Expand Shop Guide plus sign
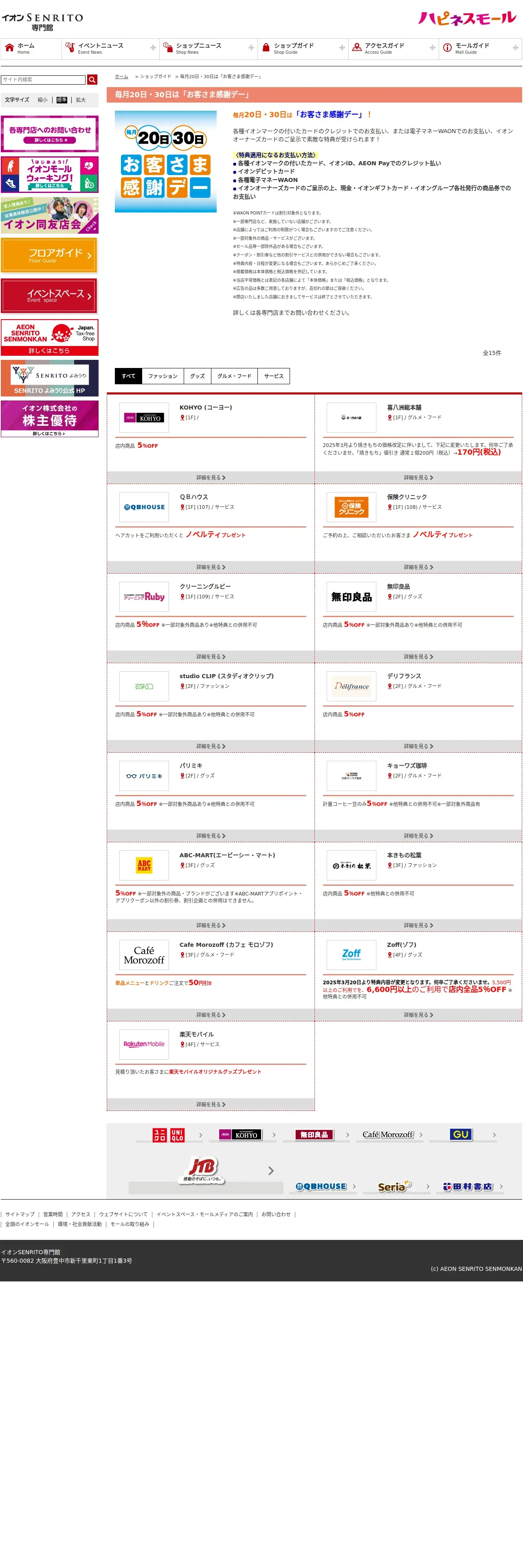This screenshot has height=1568, width=523. [342, 48]
